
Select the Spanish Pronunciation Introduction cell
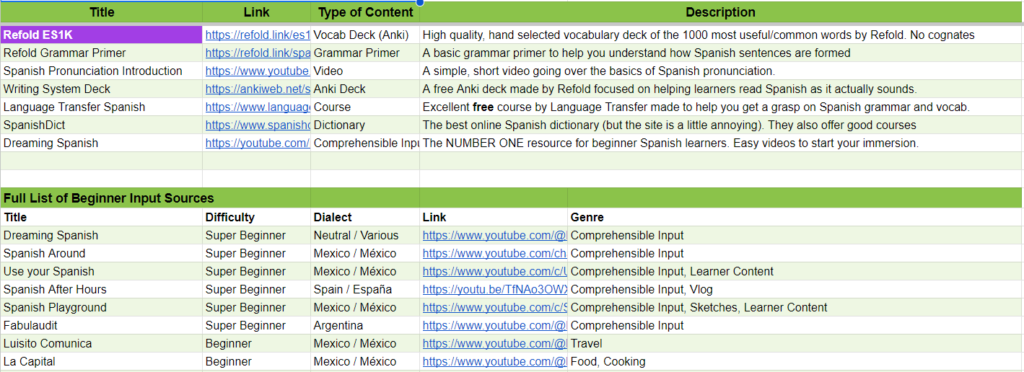[101, 70]
